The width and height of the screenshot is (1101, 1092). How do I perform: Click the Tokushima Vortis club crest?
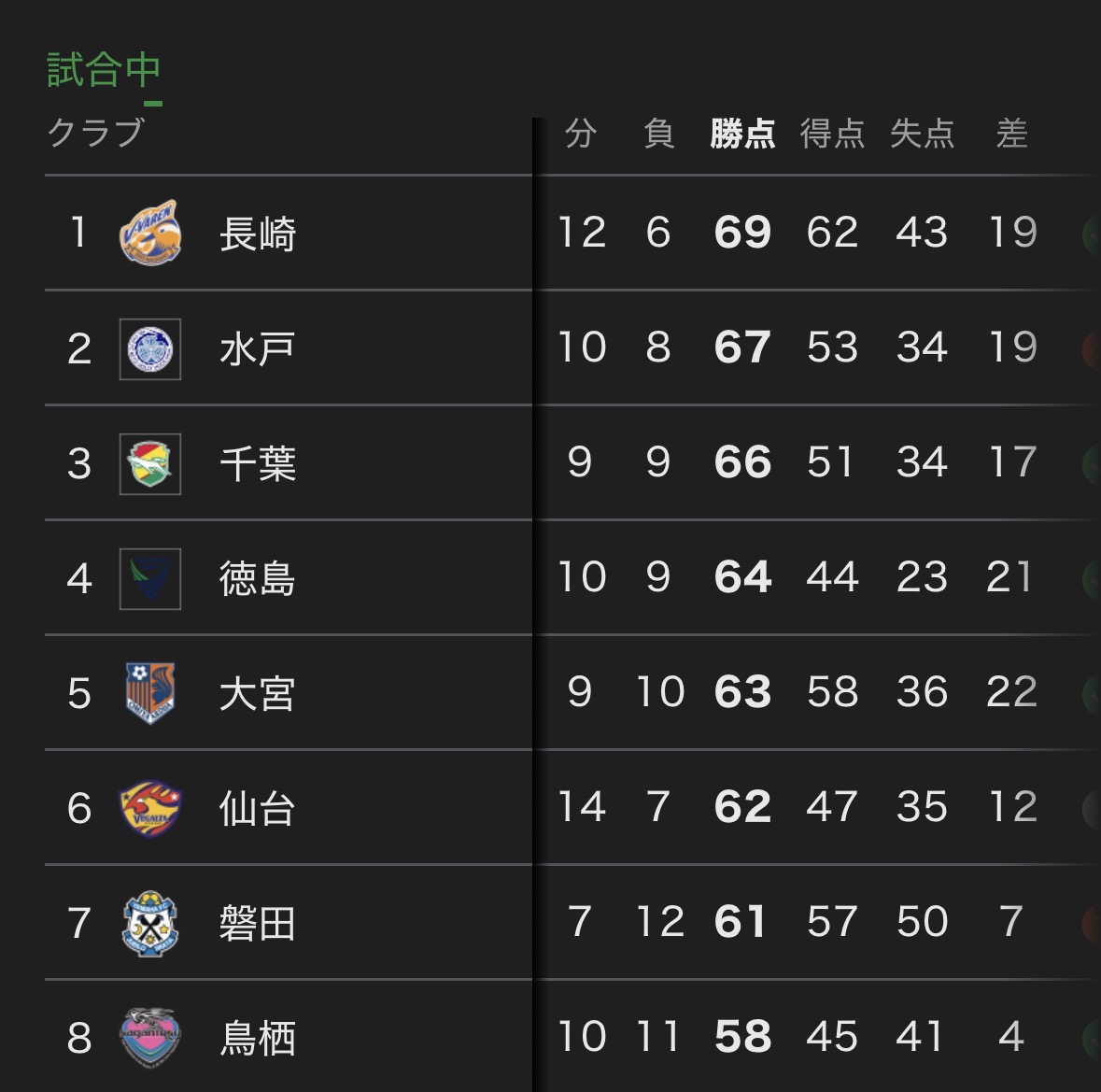pos(150,578)
